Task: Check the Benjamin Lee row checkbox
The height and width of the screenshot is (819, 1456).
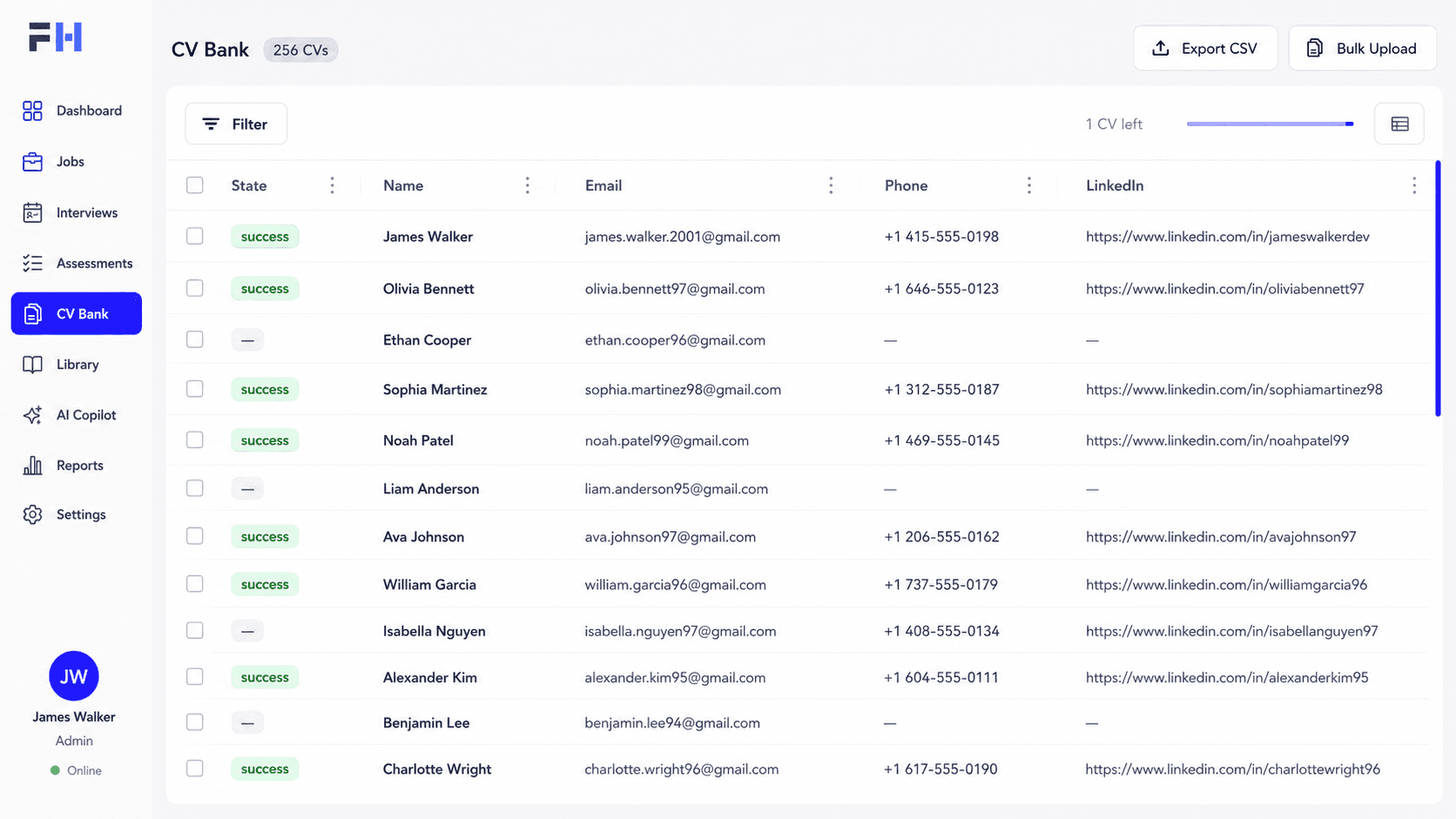Action: [195, 722]
